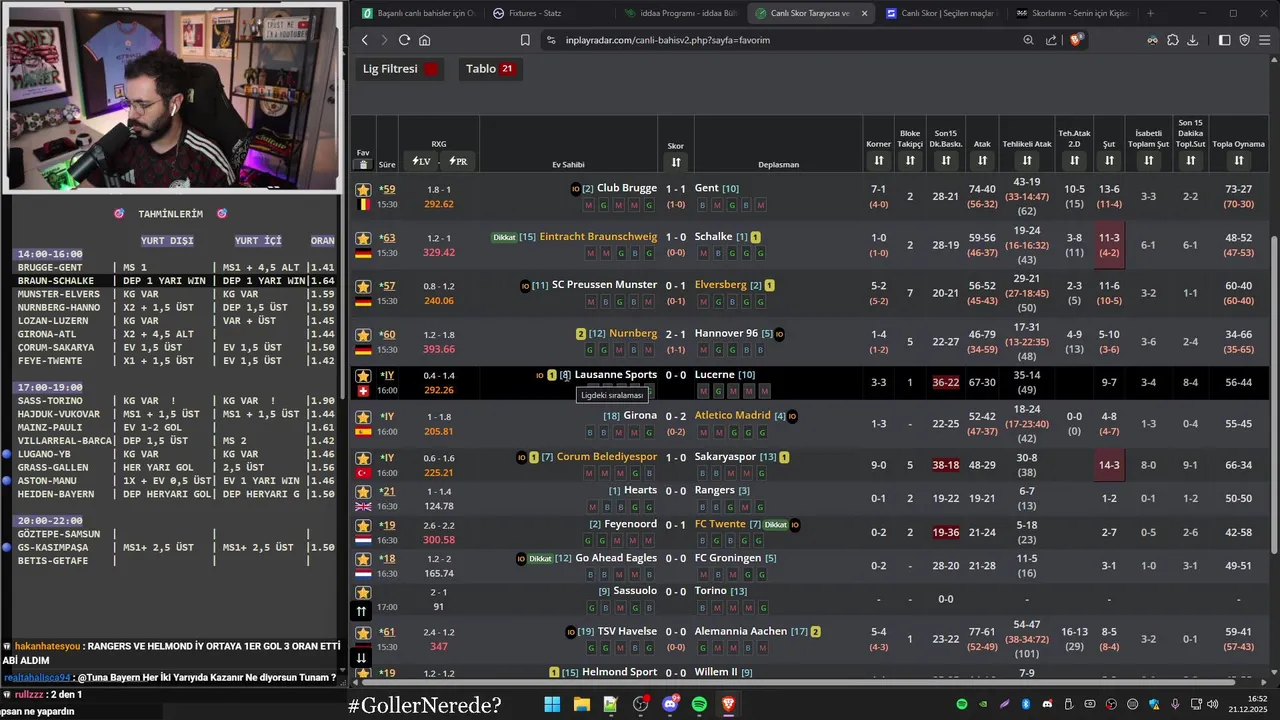Toggle favorite star for Corum Belediyespor match
Image resolution: width=1280 pixels, height=720 pixels.
pos(363,457)
